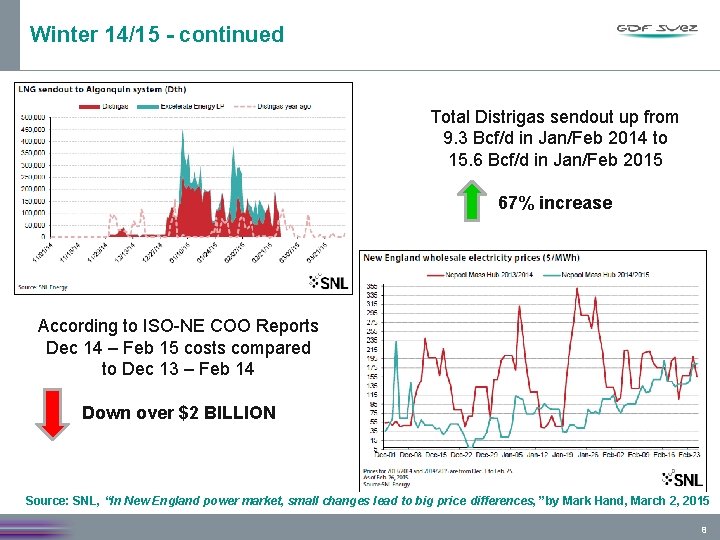Click the "Total Distrigas sendout up from" line
This screenshot has height=540, width=720.
555,117
